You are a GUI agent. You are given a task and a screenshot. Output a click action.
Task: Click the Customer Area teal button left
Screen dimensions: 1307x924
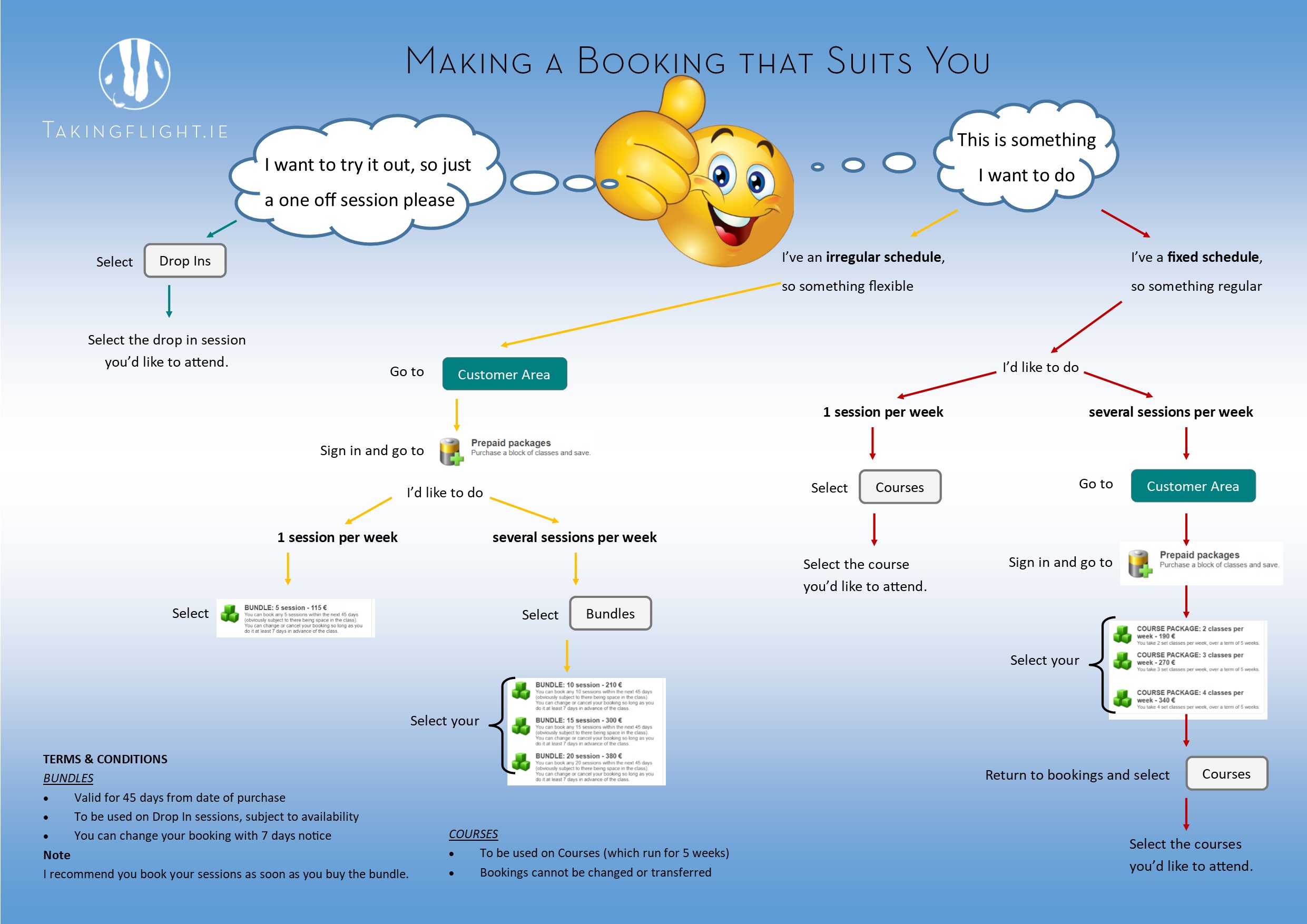pyautogui.click(x=511, y=370)
